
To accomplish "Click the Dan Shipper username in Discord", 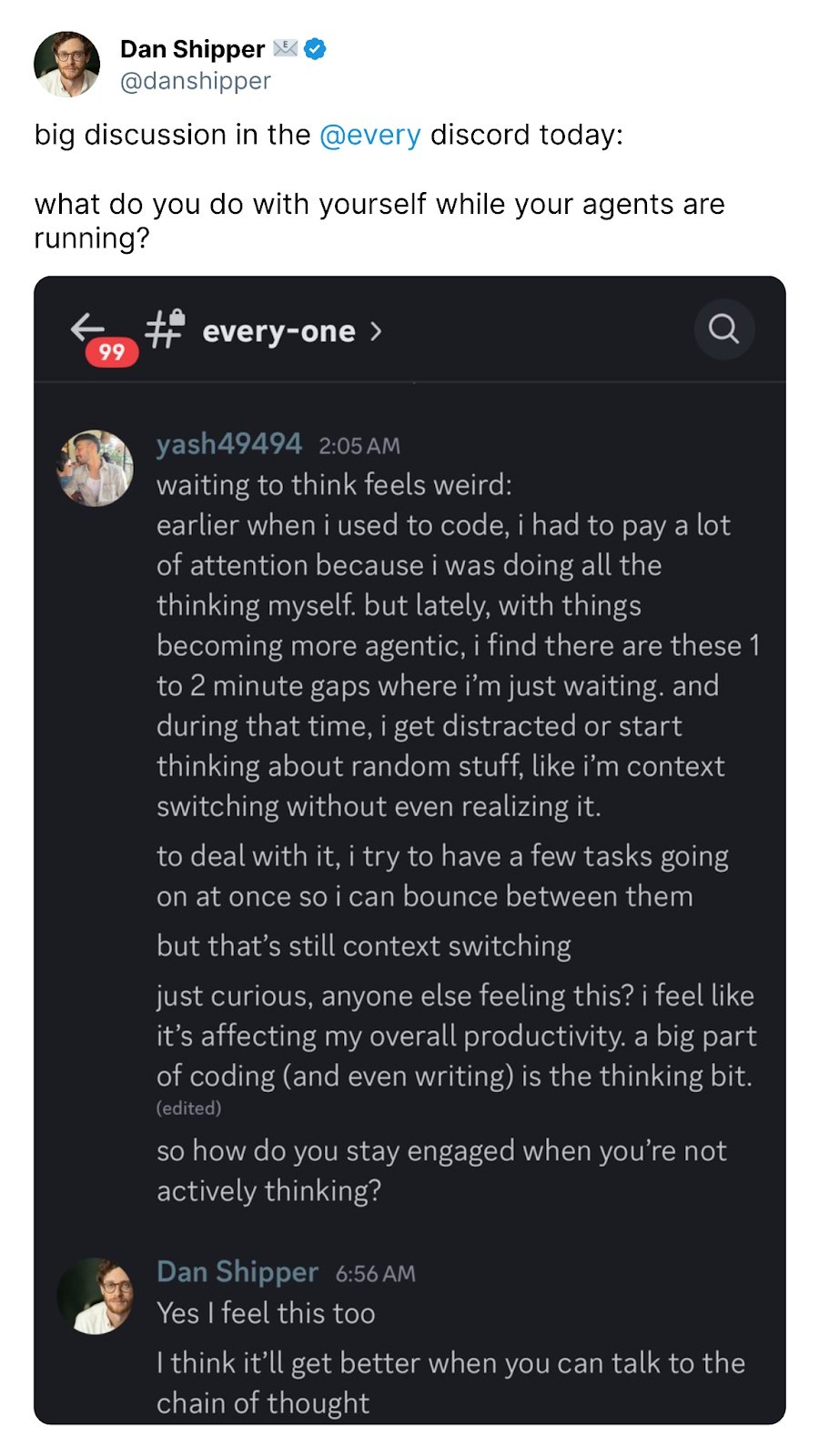I will tap(238, 1271).
